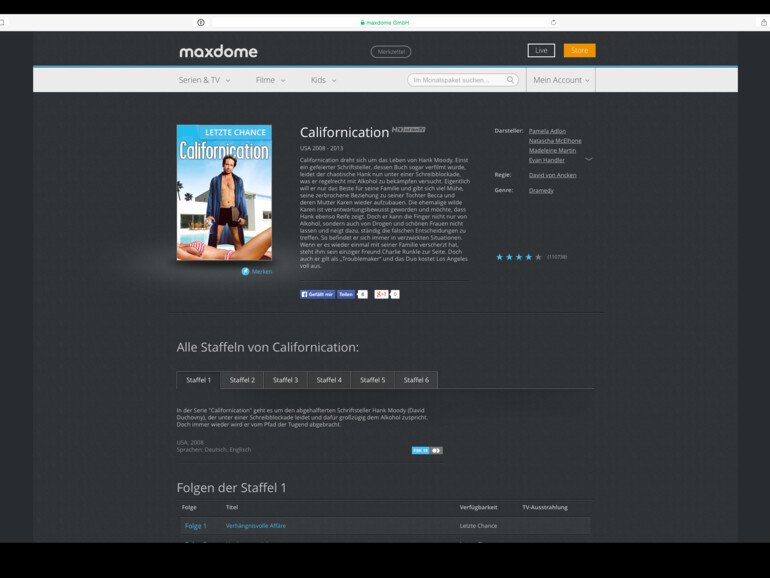Click the Merken link under poster

pos(262,272)
